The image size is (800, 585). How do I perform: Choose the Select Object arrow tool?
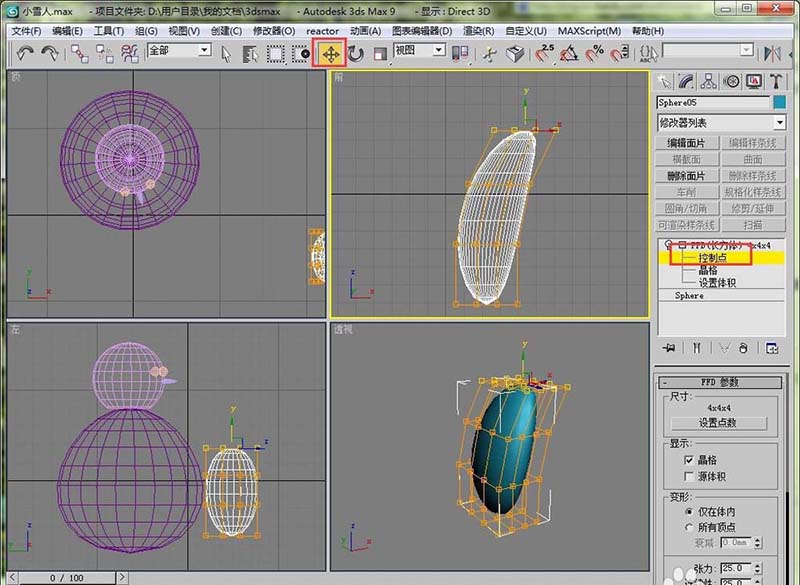click(x=226, y=54)
